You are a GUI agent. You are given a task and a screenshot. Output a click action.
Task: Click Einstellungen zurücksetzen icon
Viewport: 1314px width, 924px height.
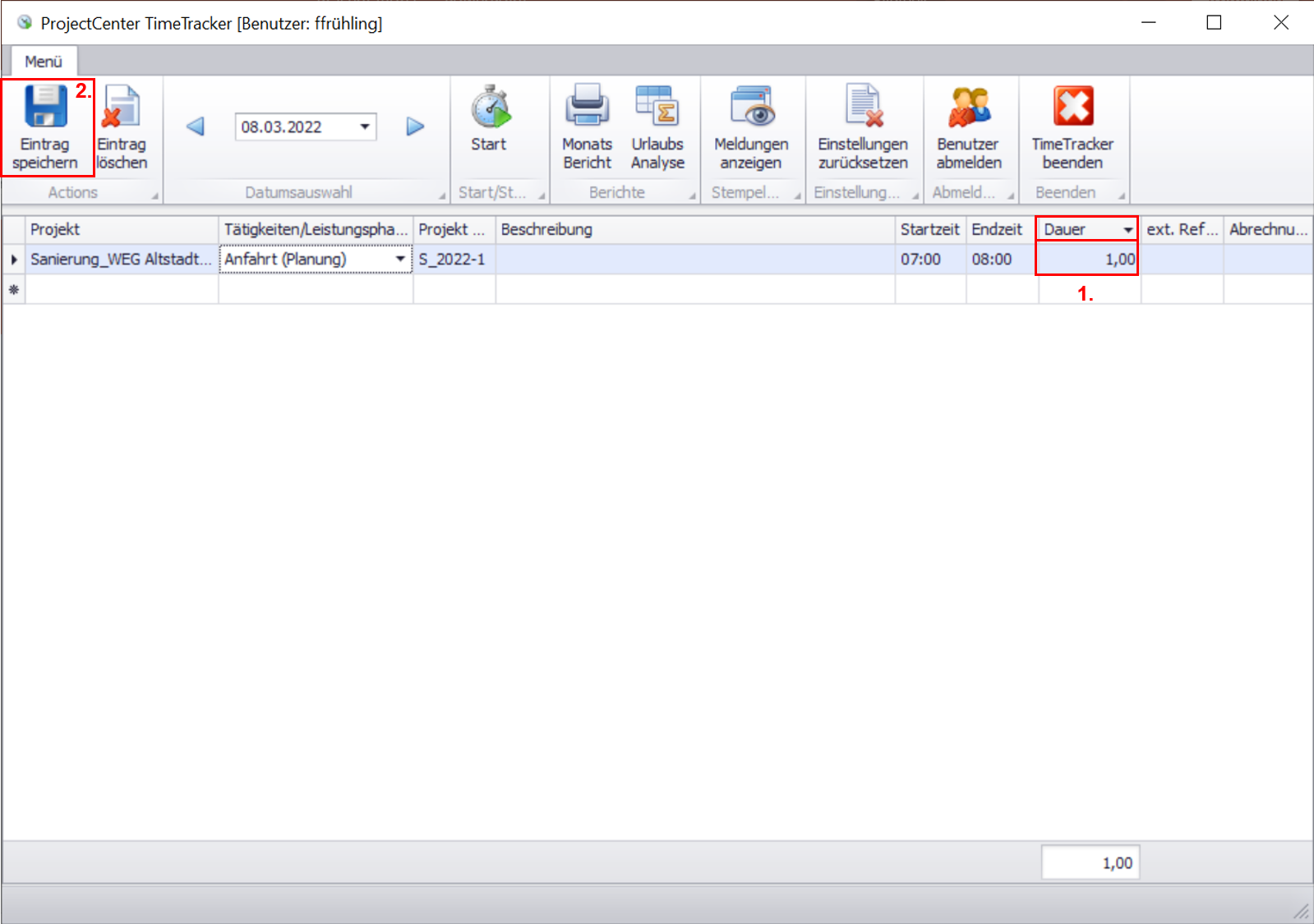(x=863, y=108)
